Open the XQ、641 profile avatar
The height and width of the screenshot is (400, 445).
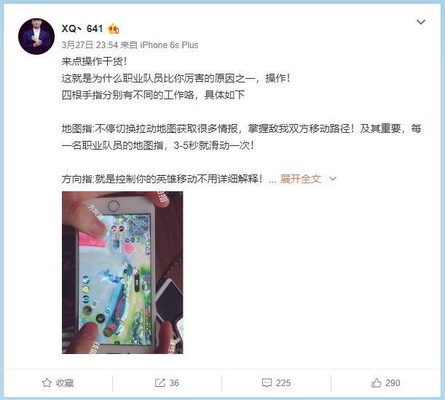pyautogui.click(x=36, y=36)
